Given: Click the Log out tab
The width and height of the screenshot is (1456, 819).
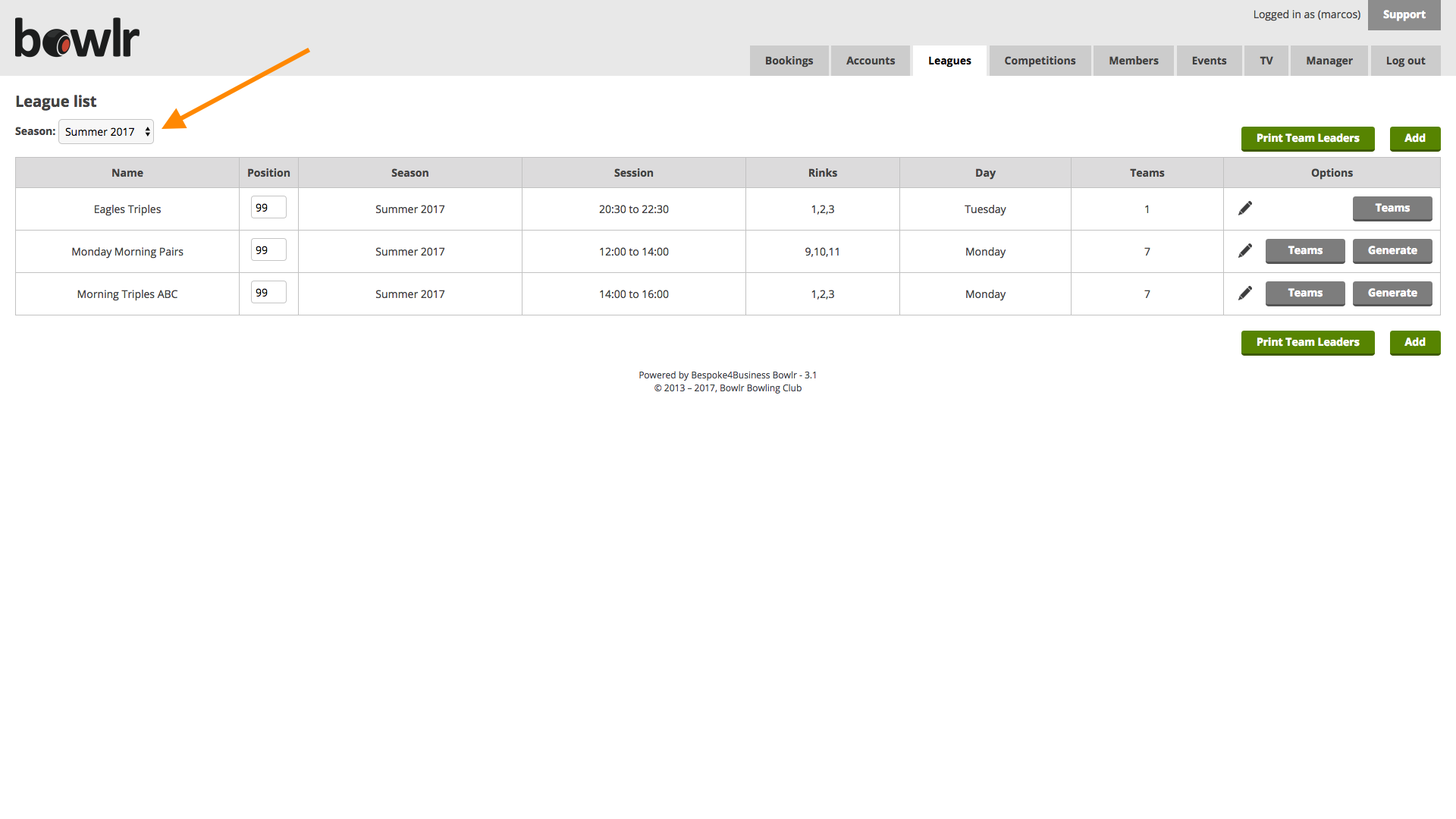Looking at the screenshot, I should click(1406, 61).
